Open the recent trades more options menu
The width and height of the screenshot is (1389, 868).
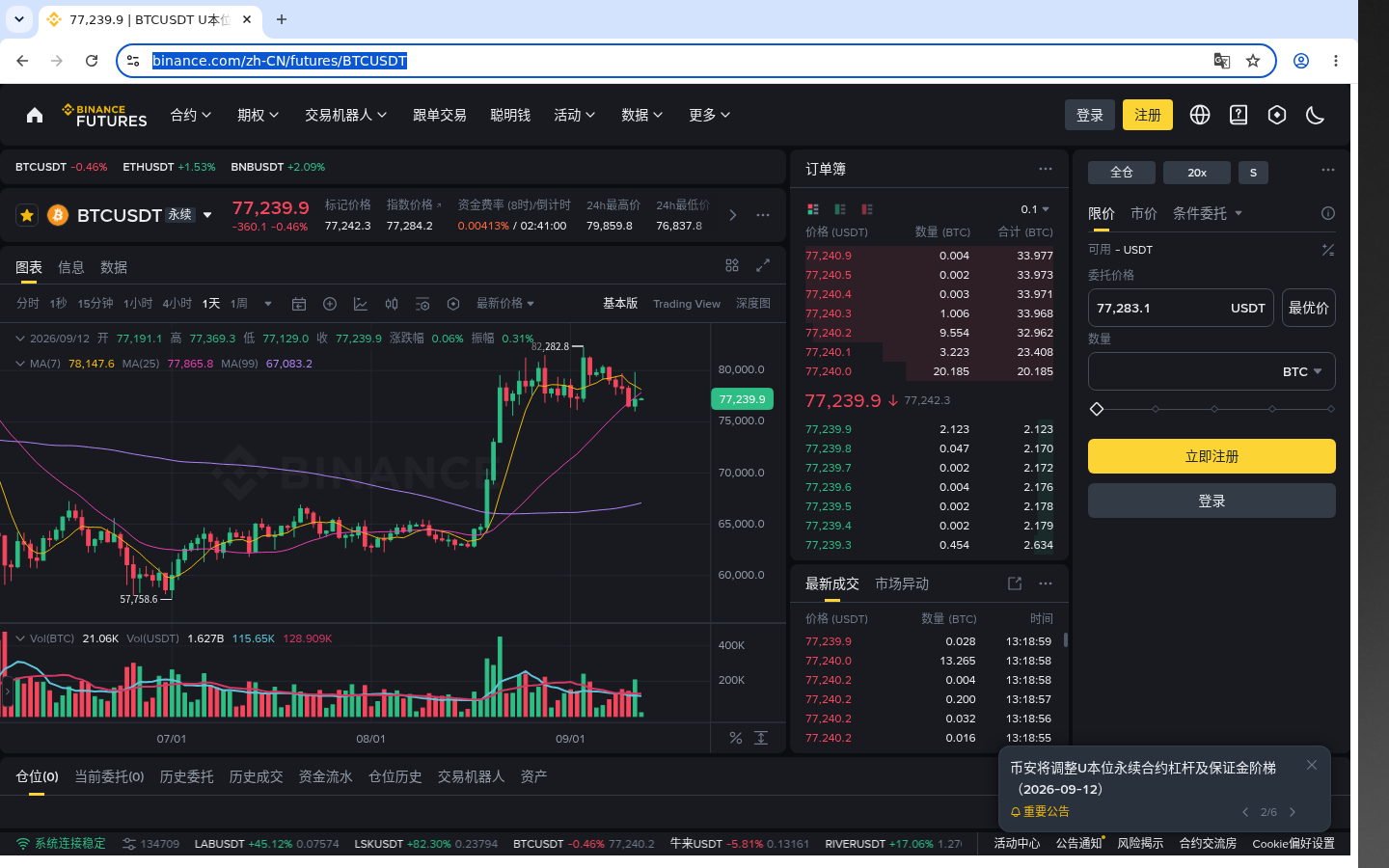click(1046, 583)
